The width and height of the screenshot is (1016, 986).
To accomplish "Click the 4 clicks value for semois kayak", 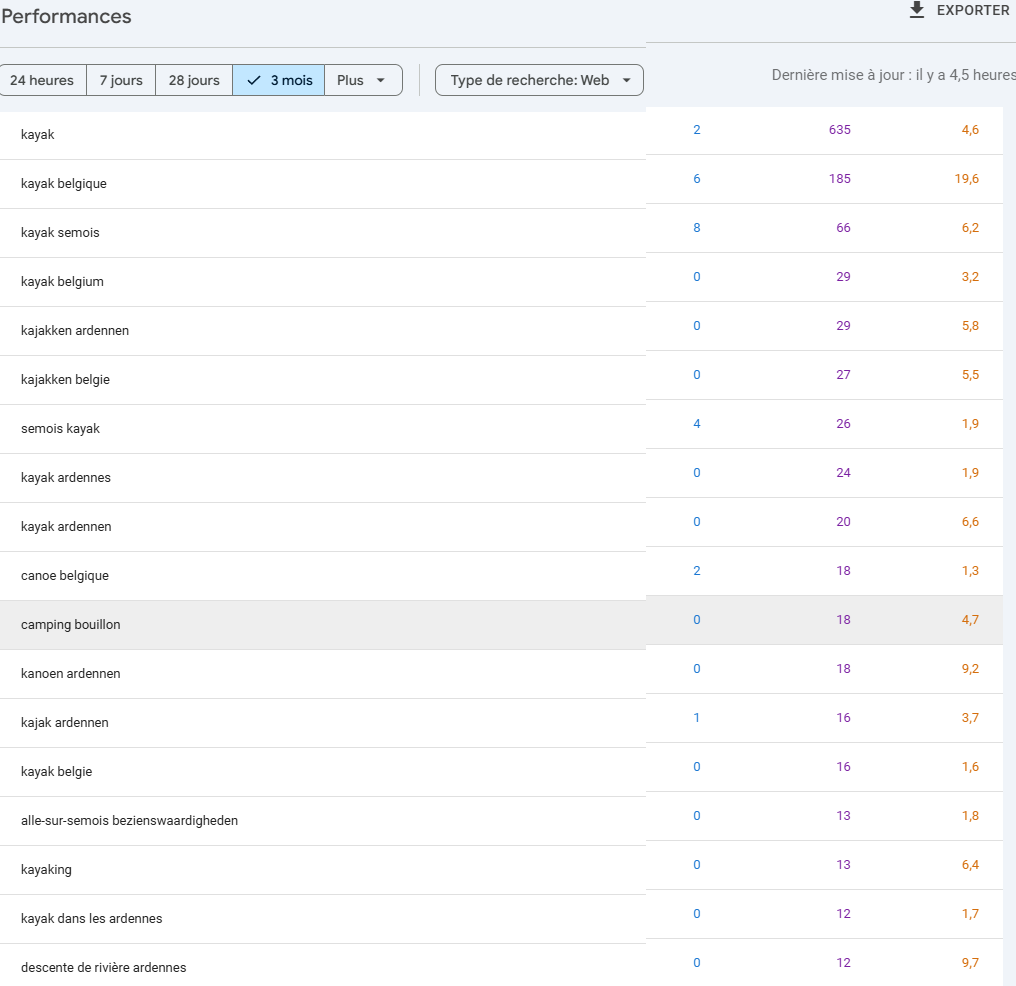I will (x=697, y=424).
